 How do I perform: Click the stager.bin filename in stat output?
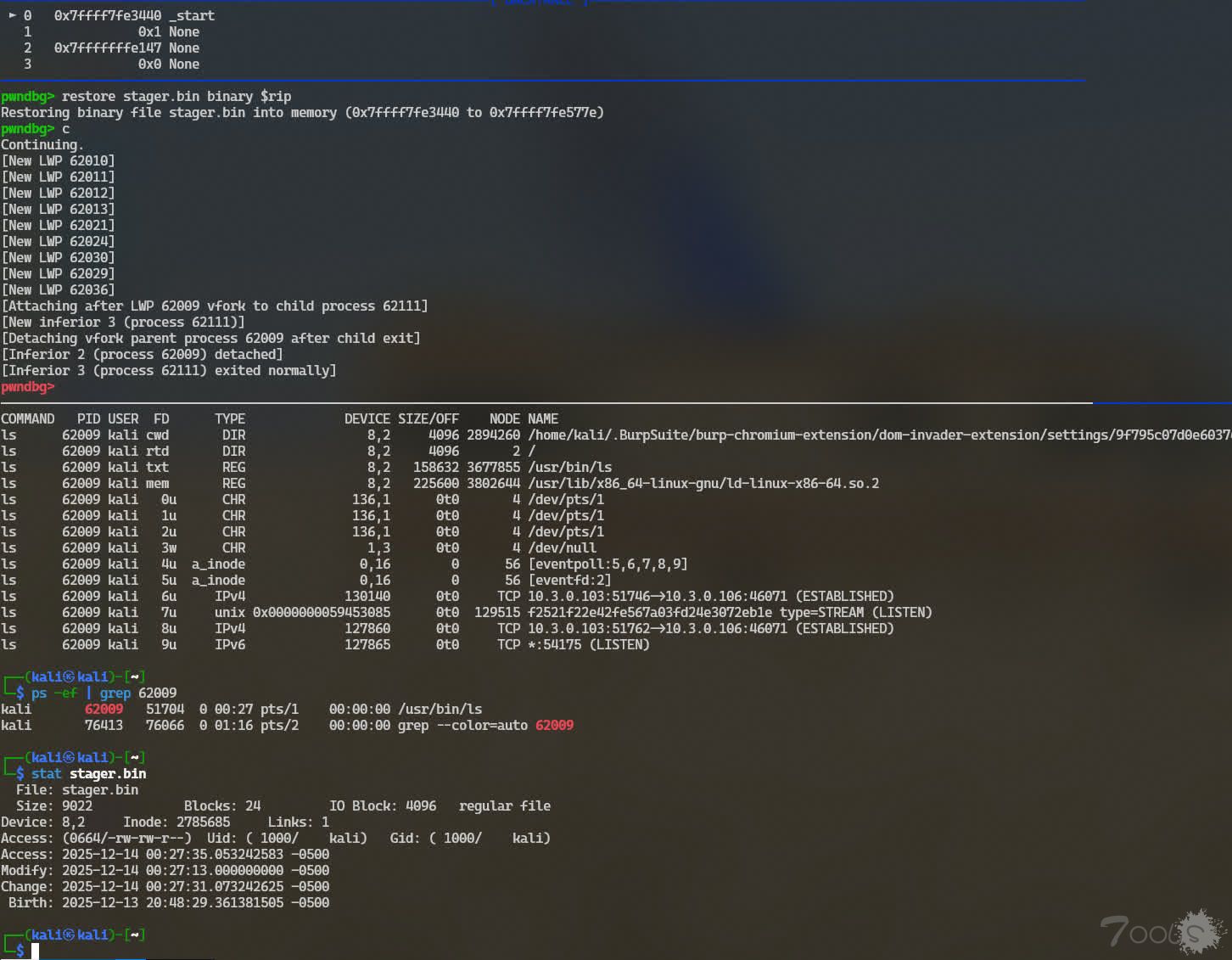(108, 773)
